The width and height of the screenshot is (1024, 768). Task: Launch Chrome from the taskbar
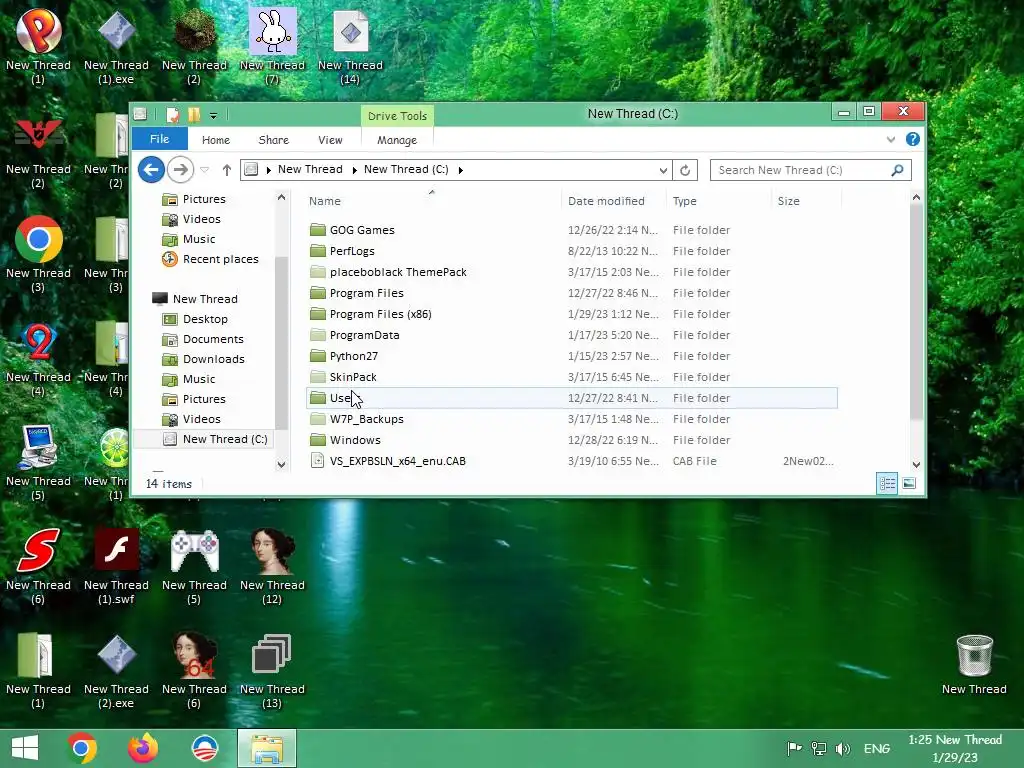81,748
